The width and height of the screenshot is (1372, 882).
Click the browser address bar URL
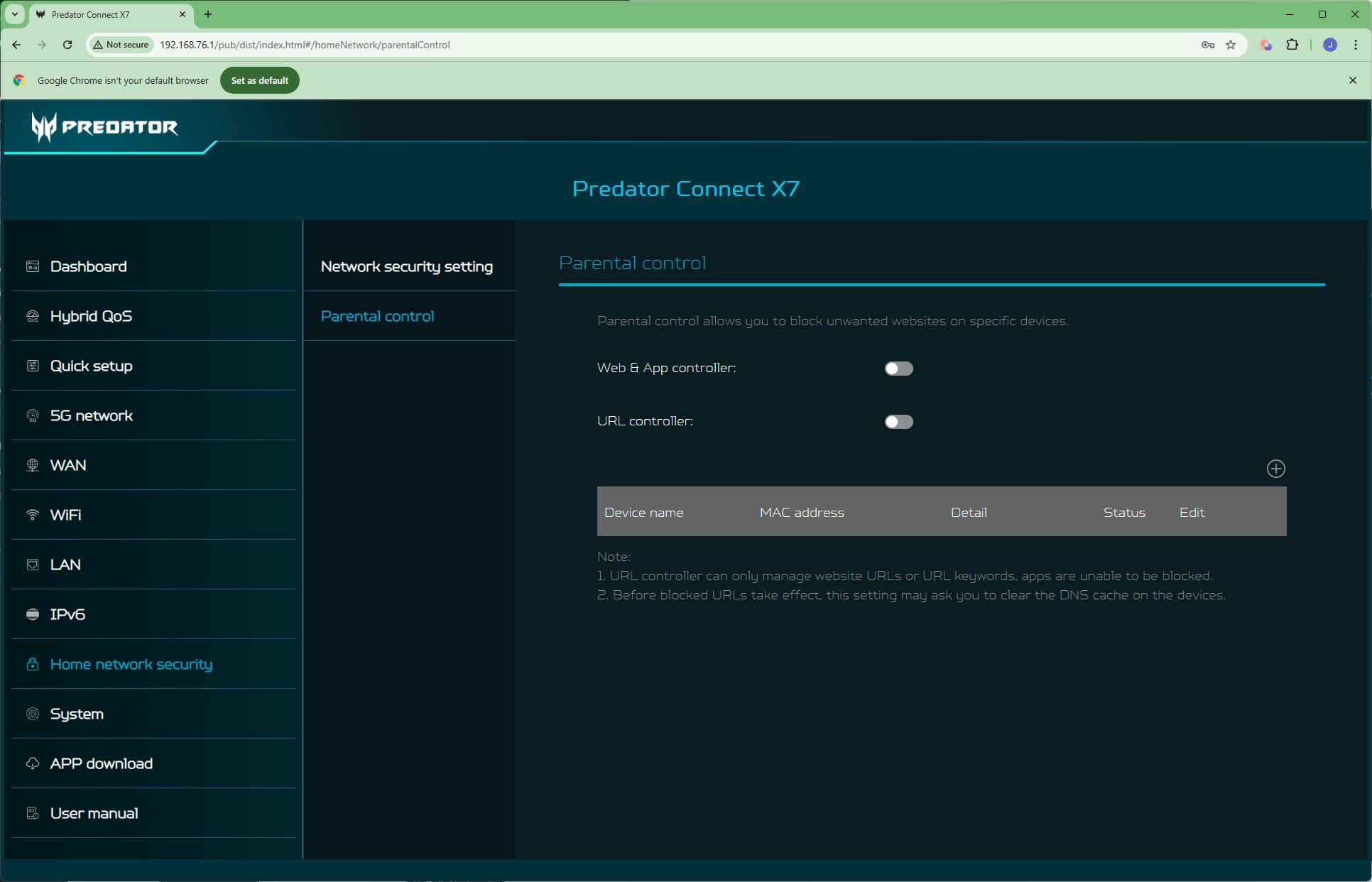tap(305, 45)
